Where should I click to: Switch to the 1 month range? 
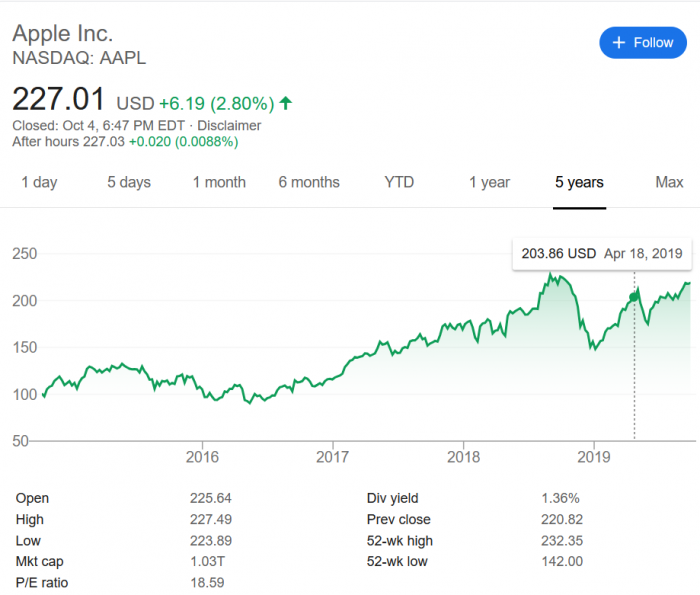219,182
